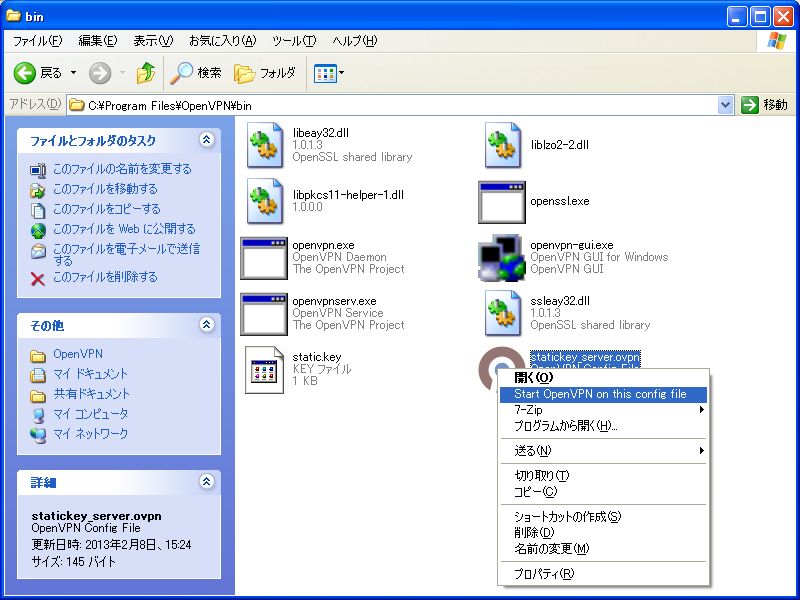Screen dimensions: 800x600
Task: Click the Go (移動) button
Action: 764,105
